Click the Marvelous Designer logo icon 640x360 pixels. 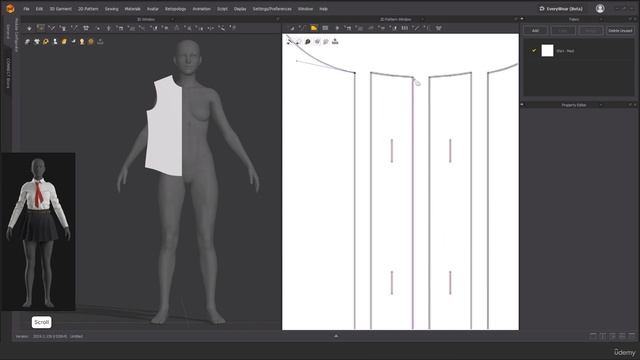click(10, 9)
